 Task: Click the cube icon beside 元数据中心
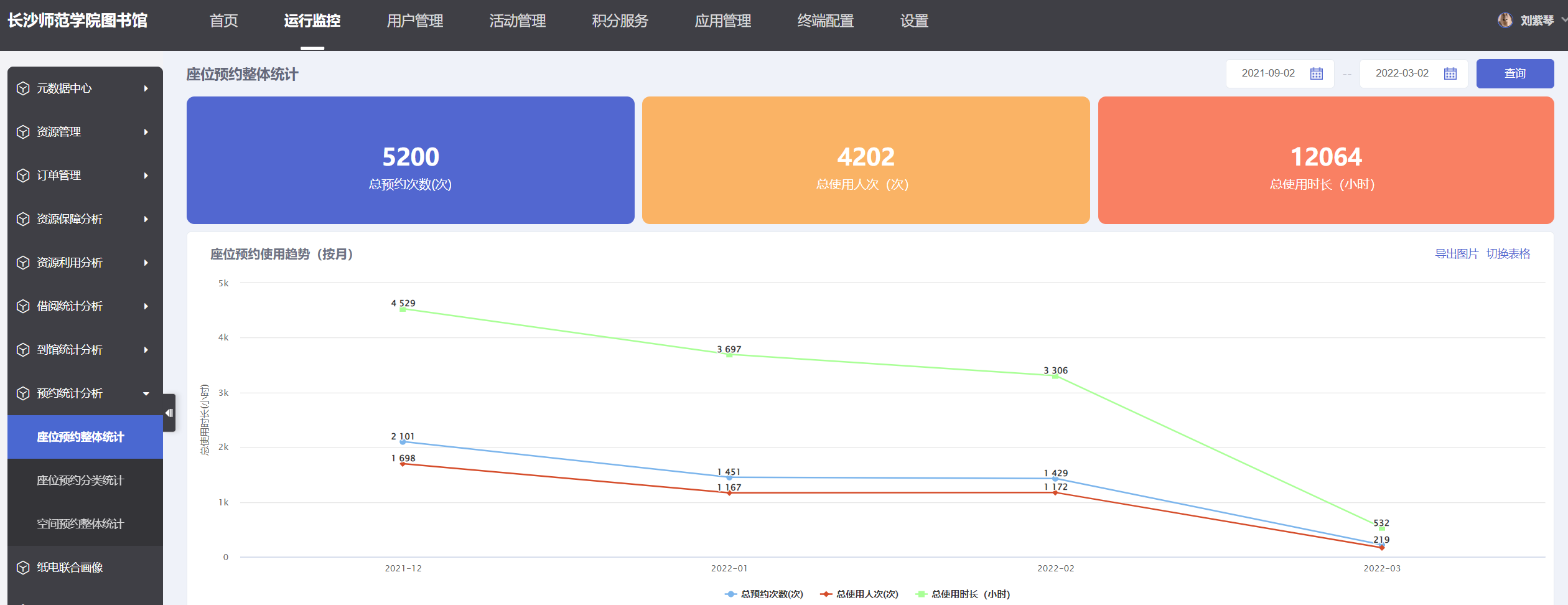coord(23,88)
